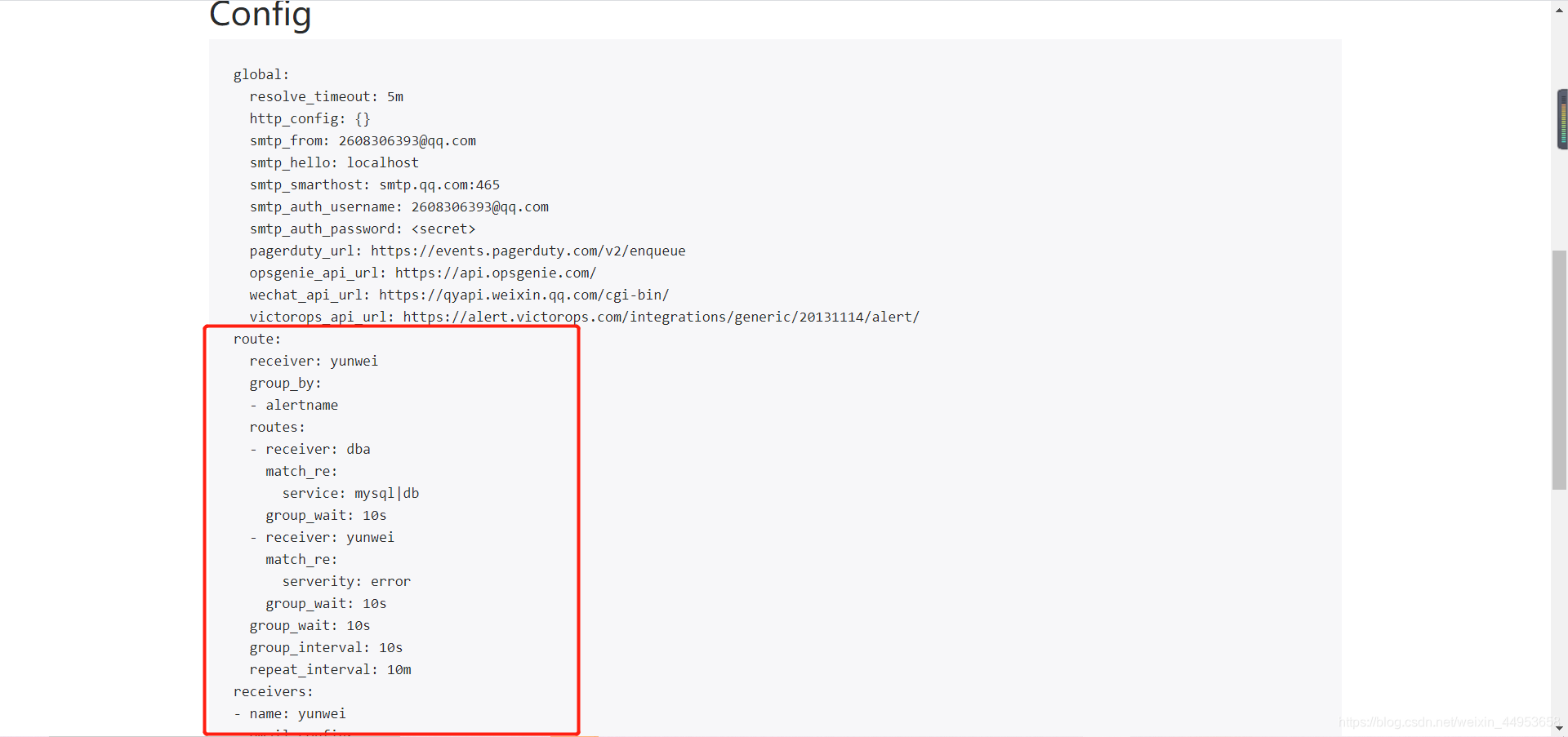Viewport: 1568px width, 737px height.
Task: Click the 'receivers:' line
Action: 274,691
